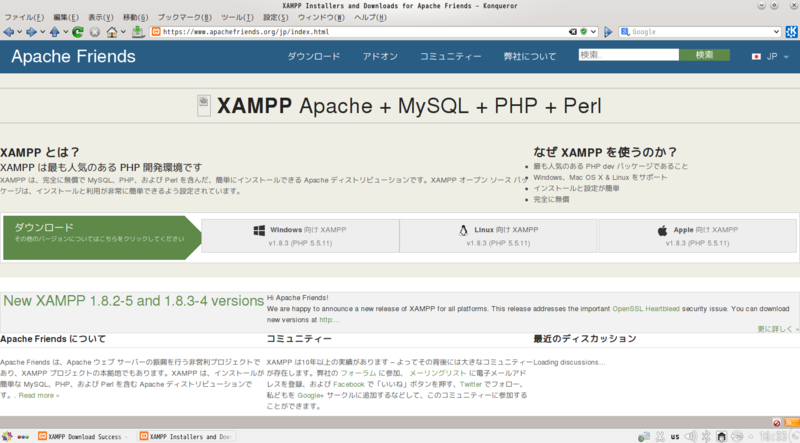
Task: Click the Google search bar field
Action: coord(702,32)
